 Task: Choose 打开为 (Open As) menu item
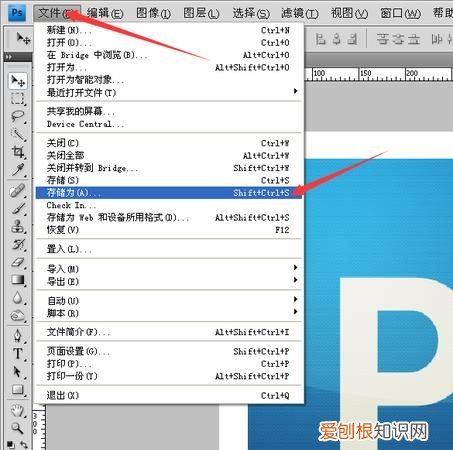169,67
